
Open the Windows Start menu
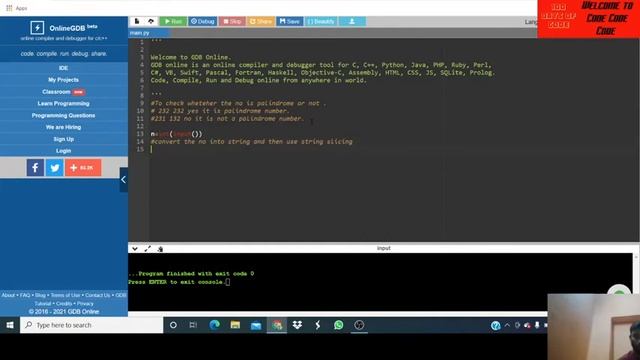[x=10, y=325]
